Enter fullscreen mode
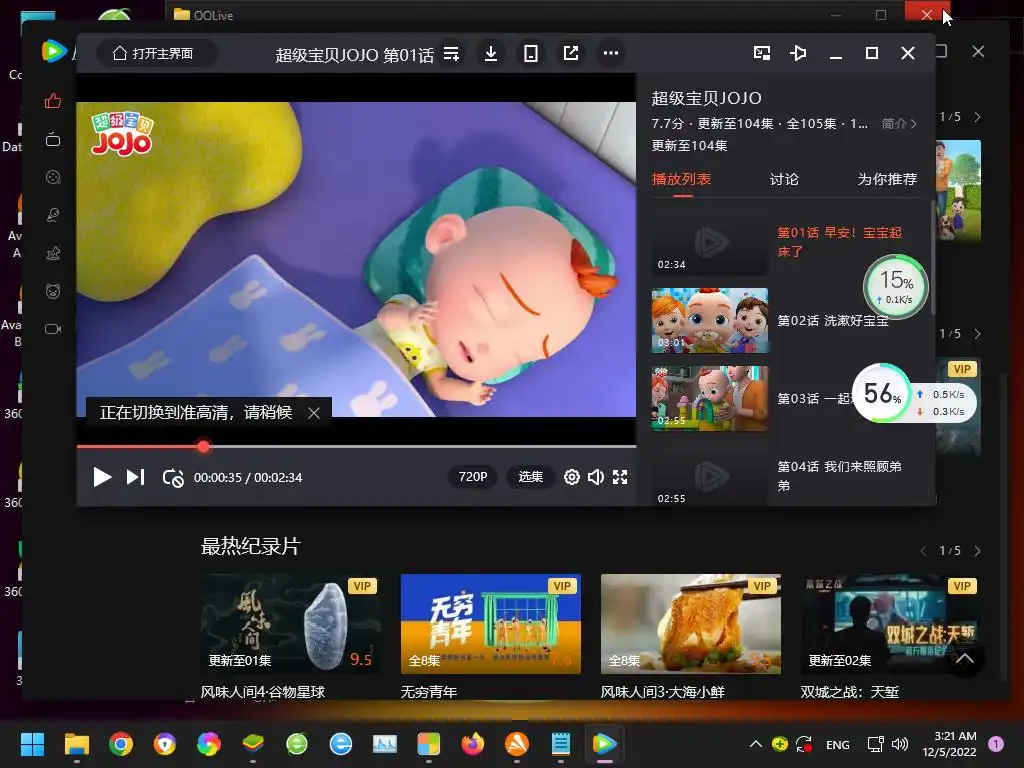 (620, 477)
